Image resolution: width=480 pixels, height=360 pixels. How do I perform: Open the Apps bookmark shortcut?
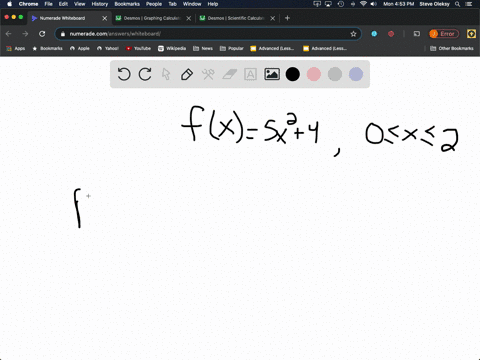[x=16, y=48]
